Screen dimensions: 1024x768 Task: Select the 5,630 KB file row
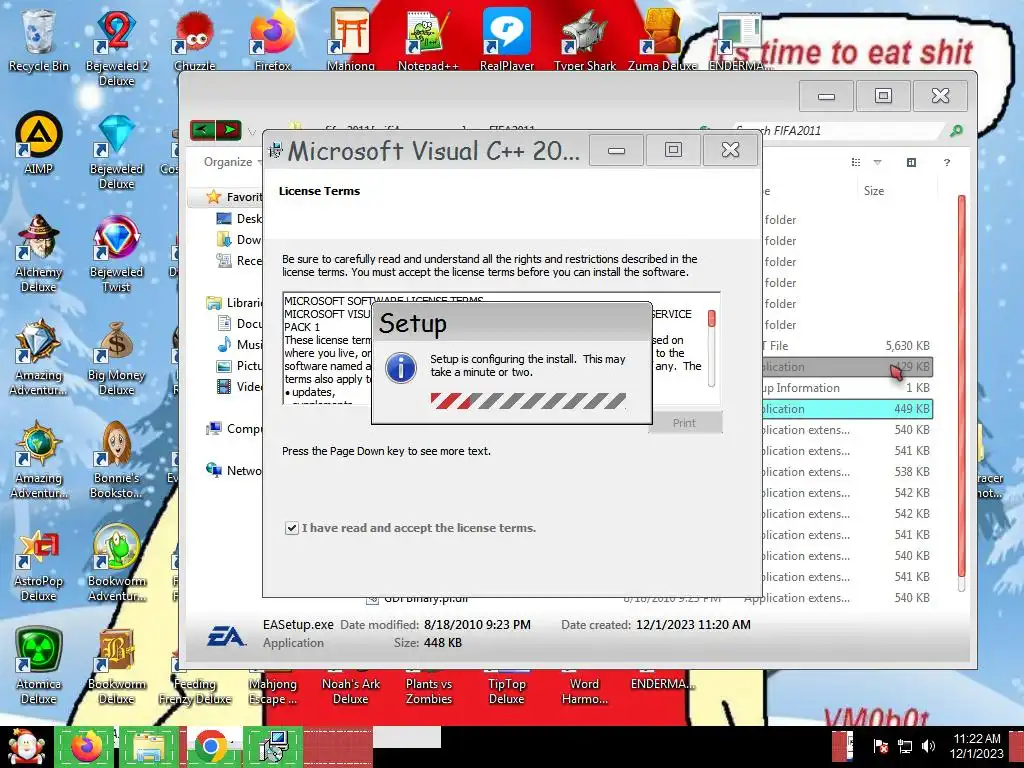point(846,345)
